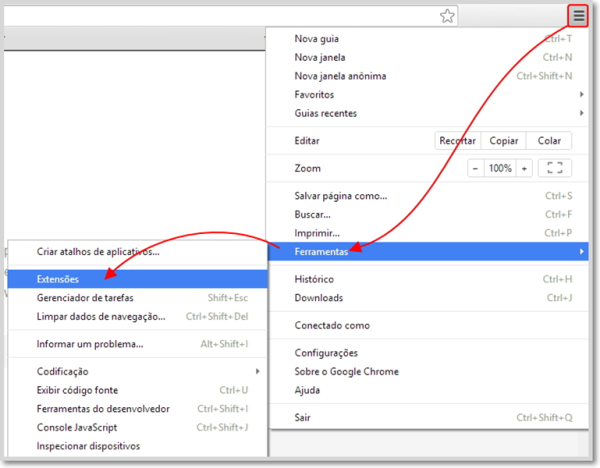The height and width of the screenshot is (468, 600).
Task: Click the Recortar button
Action: tap(458, 141)
